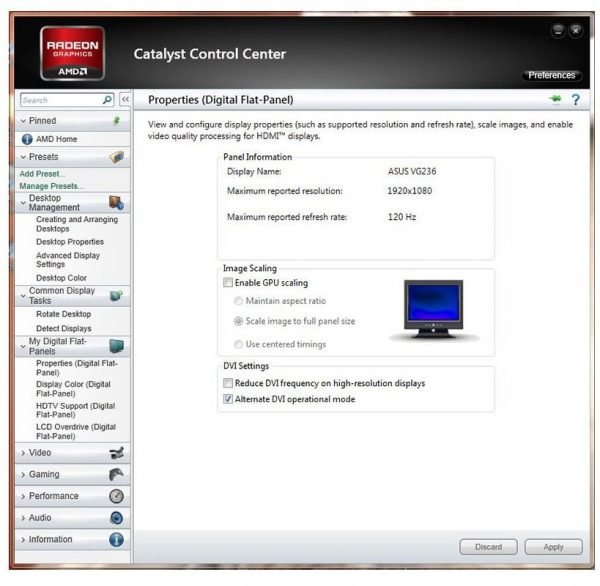Image resolution: width=600 pixels, height=586 pixels.
Task: Expand the Performance section
Action: [x=23, y=496]
